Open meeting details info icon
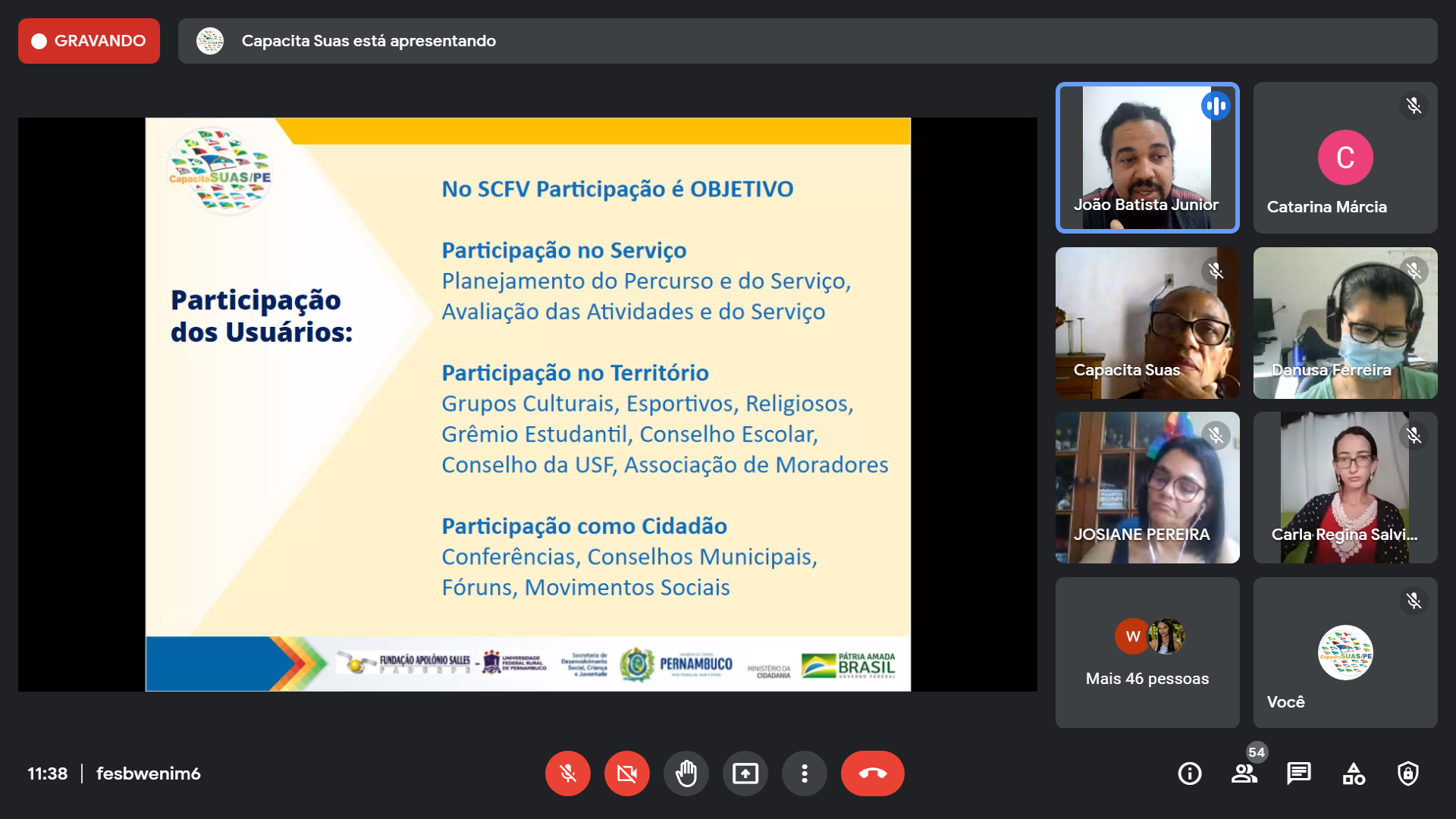Image resolution: width=1456 pixels, height=819 pixels. point(1189,773)
